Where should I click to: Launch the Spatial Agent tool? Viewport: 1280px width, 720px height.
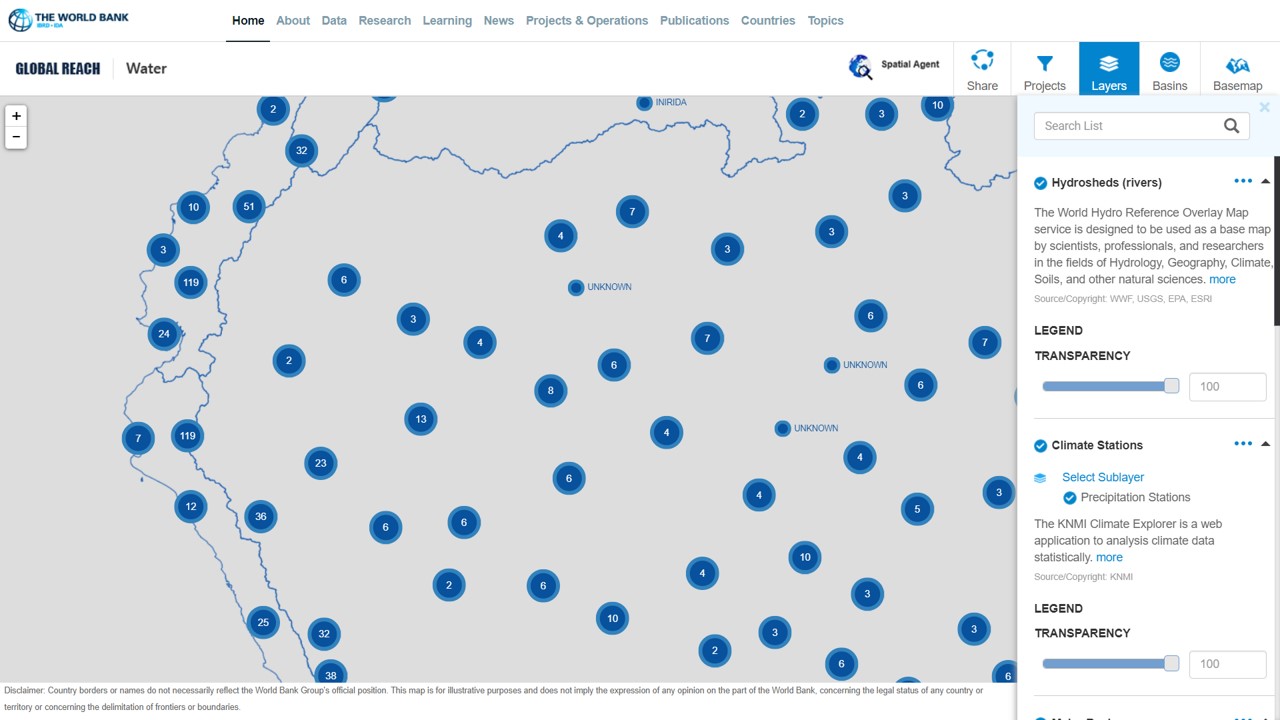click(895, 65)
